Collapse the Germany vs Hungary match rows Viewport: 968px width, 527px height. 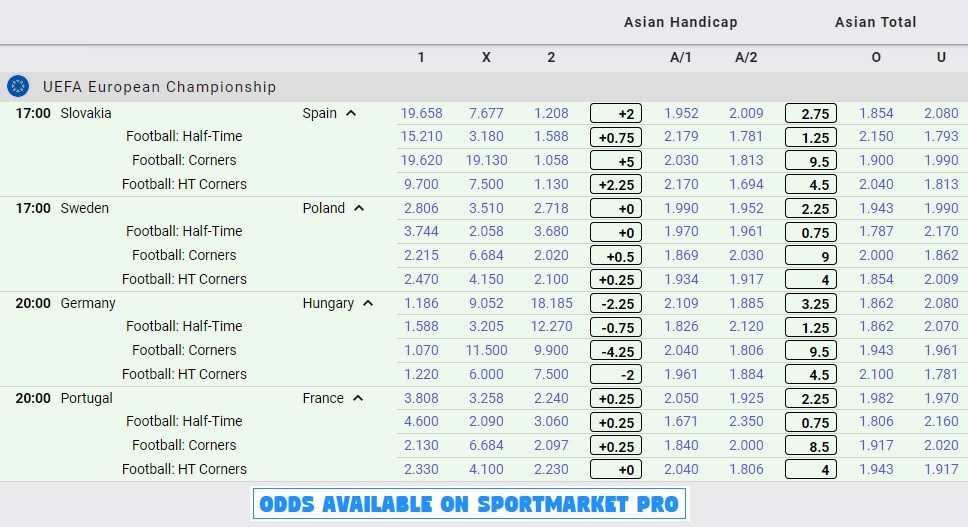click(x=369, y=303)
